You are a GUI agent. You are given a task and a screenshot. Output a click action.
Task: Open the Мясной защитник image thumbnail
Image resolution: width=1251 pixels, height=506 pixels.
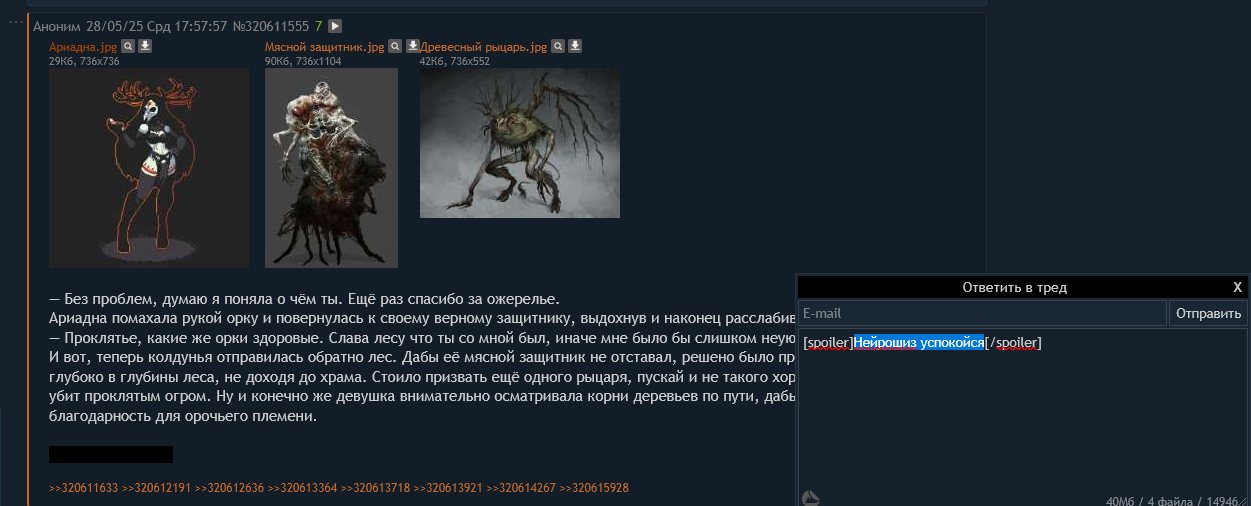pyautogui.click(x=331, y=168)
